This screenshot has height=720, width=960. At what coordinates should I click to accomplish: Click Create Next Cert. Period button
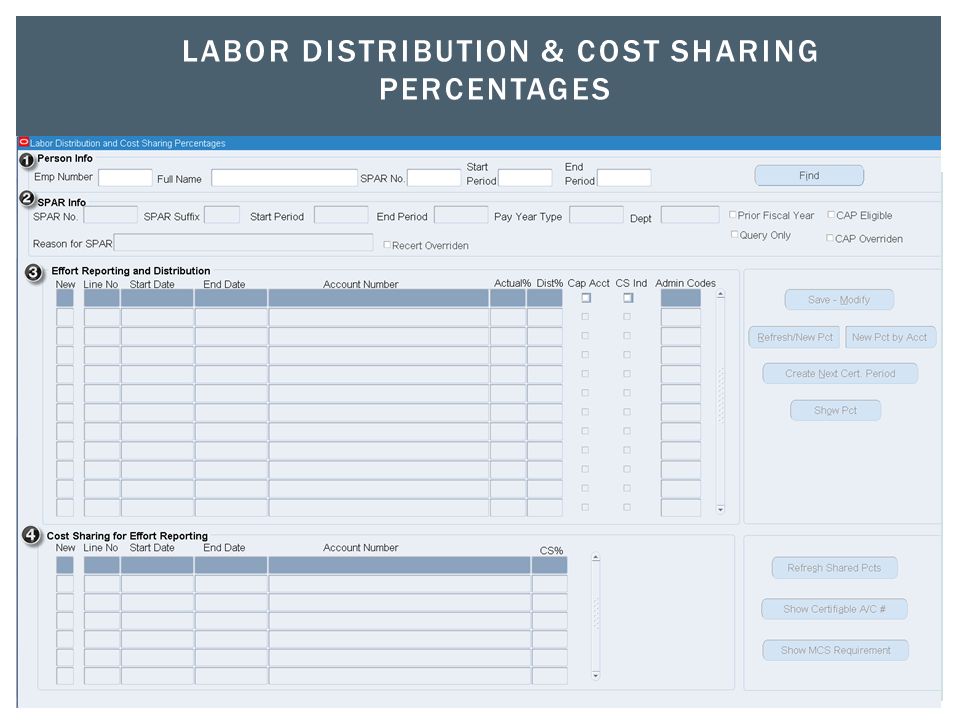[840, 373]
